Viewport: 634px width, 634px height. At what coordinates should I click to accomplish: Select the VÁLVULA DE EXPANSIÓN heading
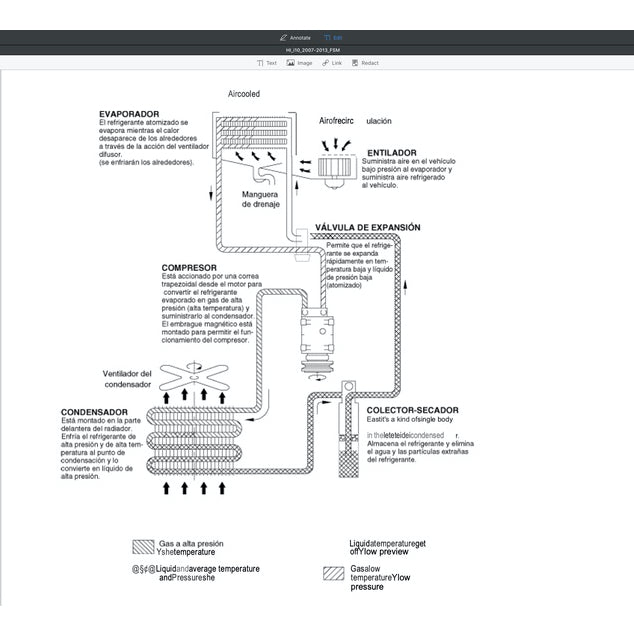pyautogui.click(x=367, y=227)
